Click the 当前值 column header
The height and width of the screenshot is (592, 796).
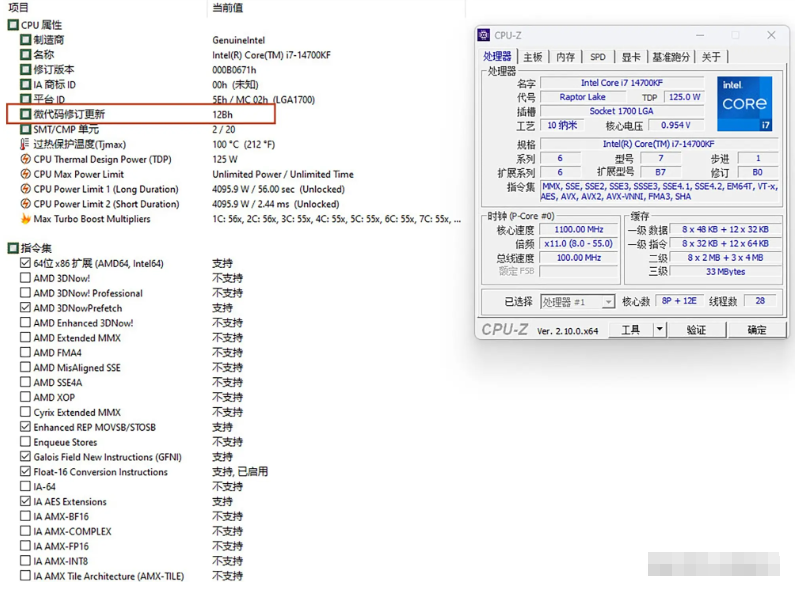pyautogui.click(x=227, y=8)
